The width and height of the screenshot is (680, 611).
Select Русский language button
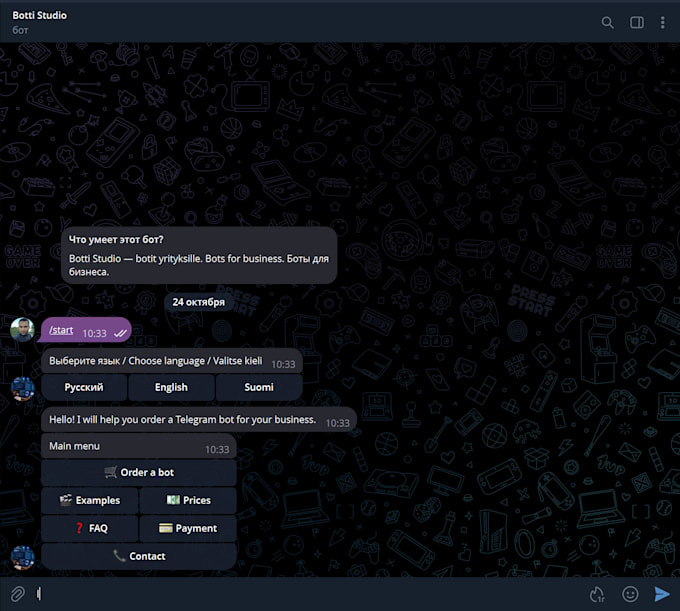tap(84, 387)
